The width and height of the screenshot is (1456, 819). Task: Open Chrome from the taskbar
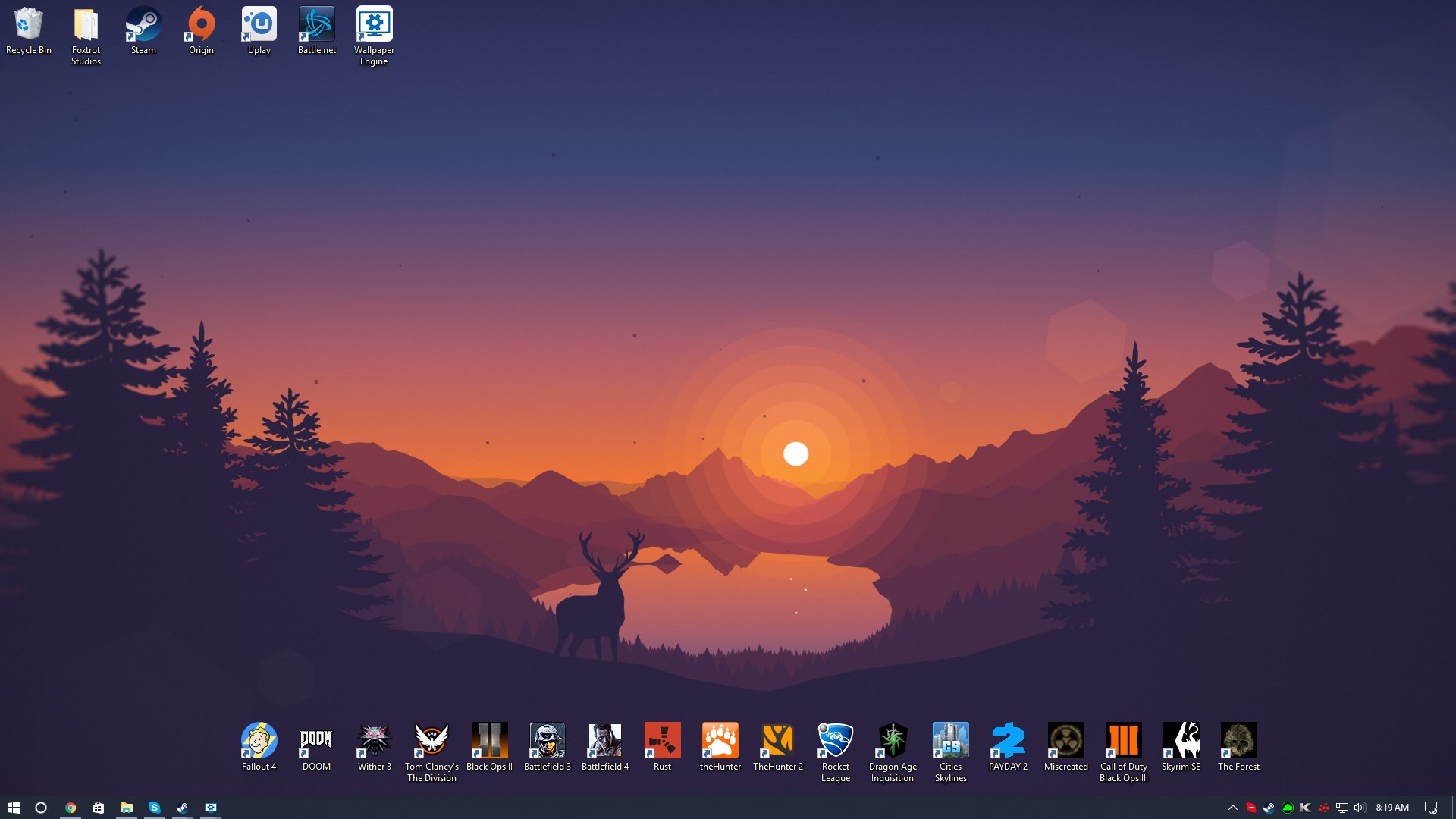coord(70,808)
